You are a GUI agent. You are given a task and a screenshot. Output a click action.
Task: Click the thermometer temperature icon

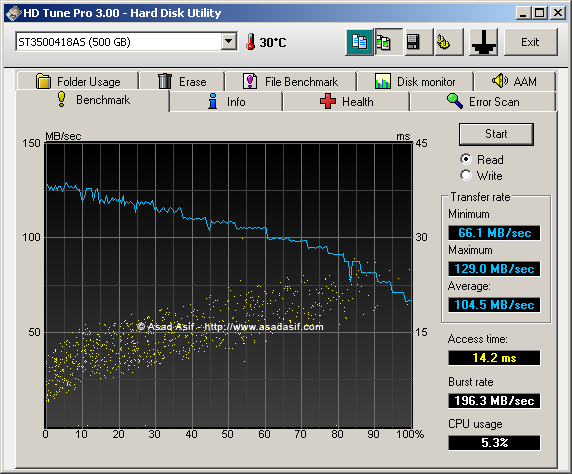250,42
